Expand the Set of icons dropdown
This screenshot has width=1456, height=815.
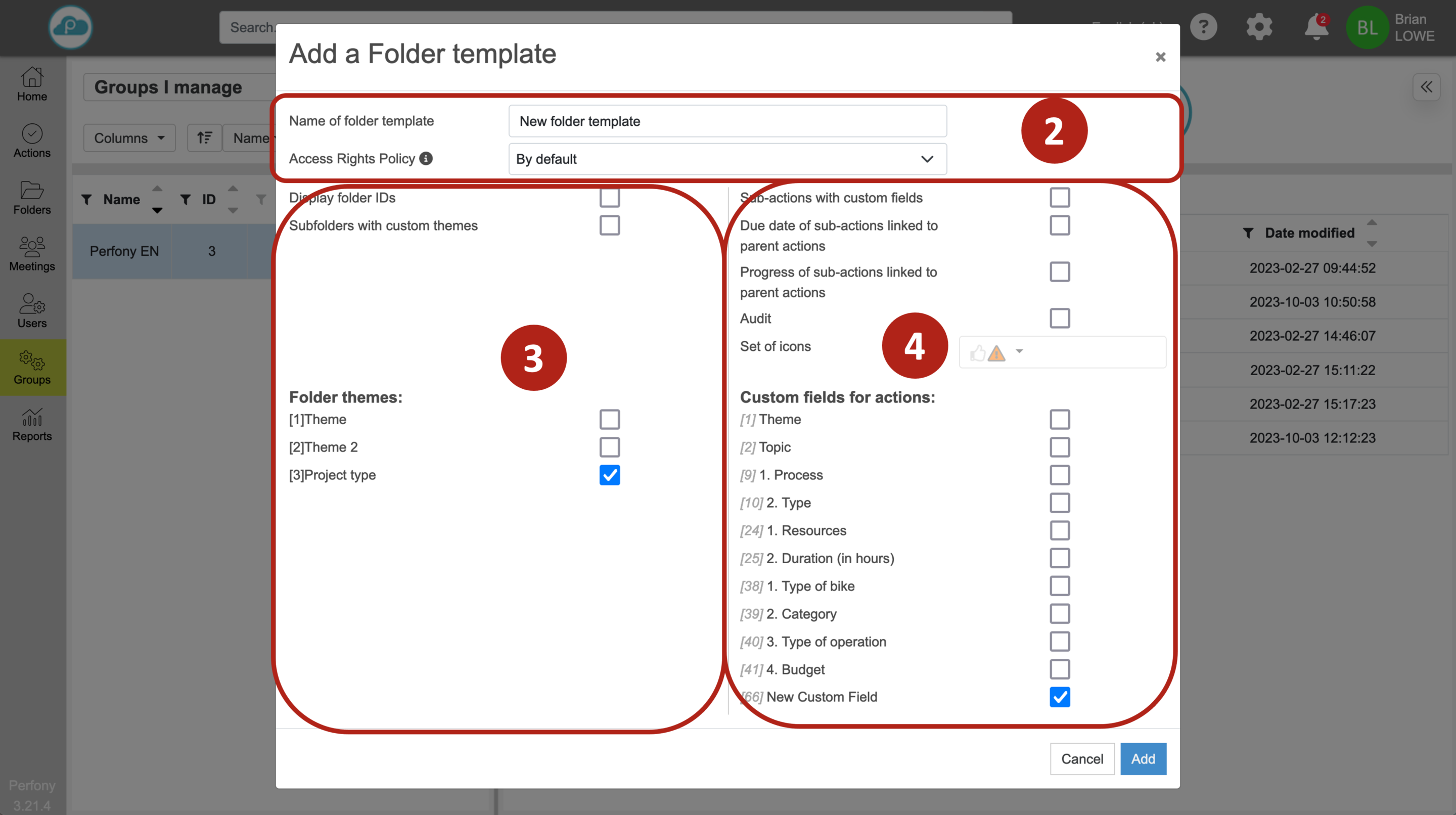(x=1019, y=351)
